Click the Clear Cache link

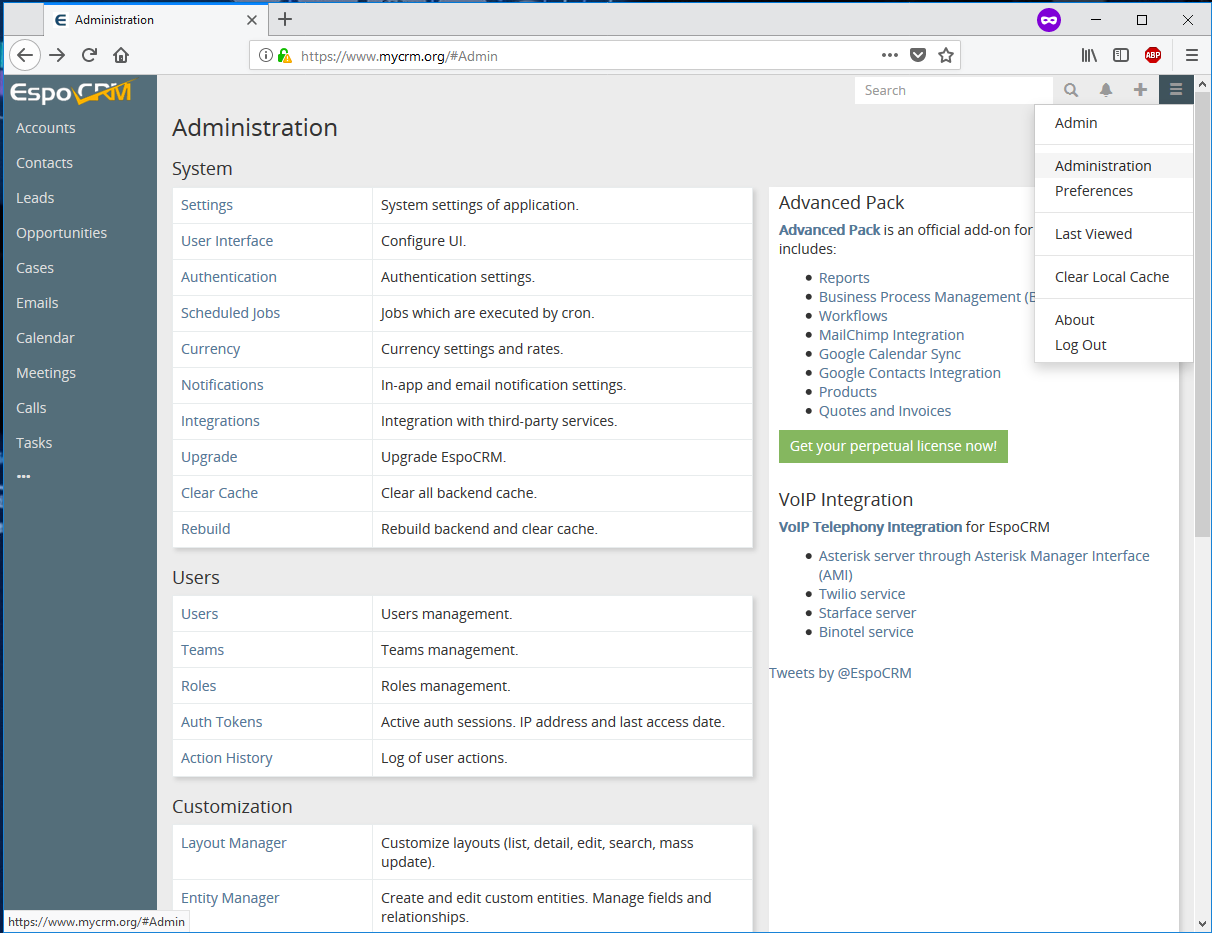[x=219, y=493]
